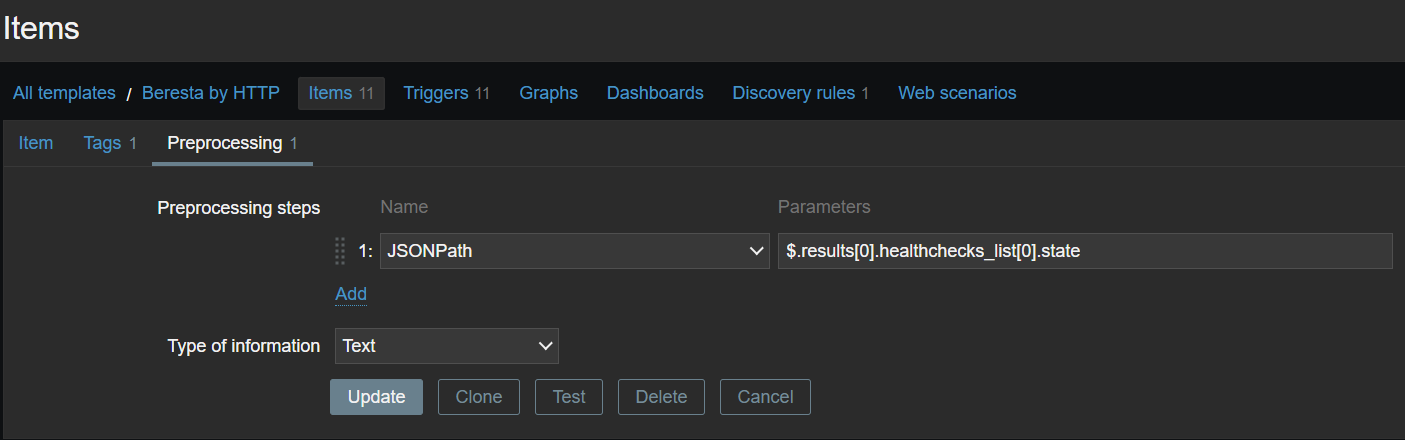Select the Items 11 navigation tab
The width and height of the screenshot is (1405, 440).
point(341,93)
